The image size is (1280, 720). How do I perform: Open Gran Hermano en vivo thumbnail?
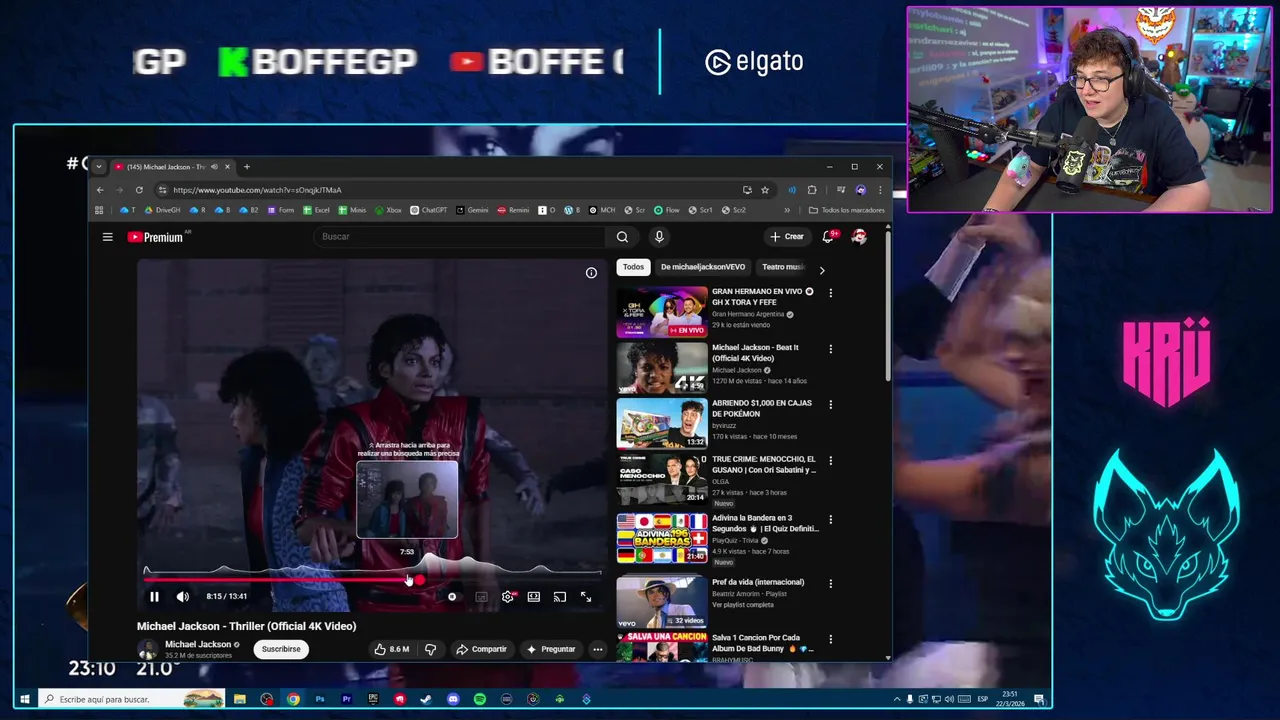click(x=661, y=312)
